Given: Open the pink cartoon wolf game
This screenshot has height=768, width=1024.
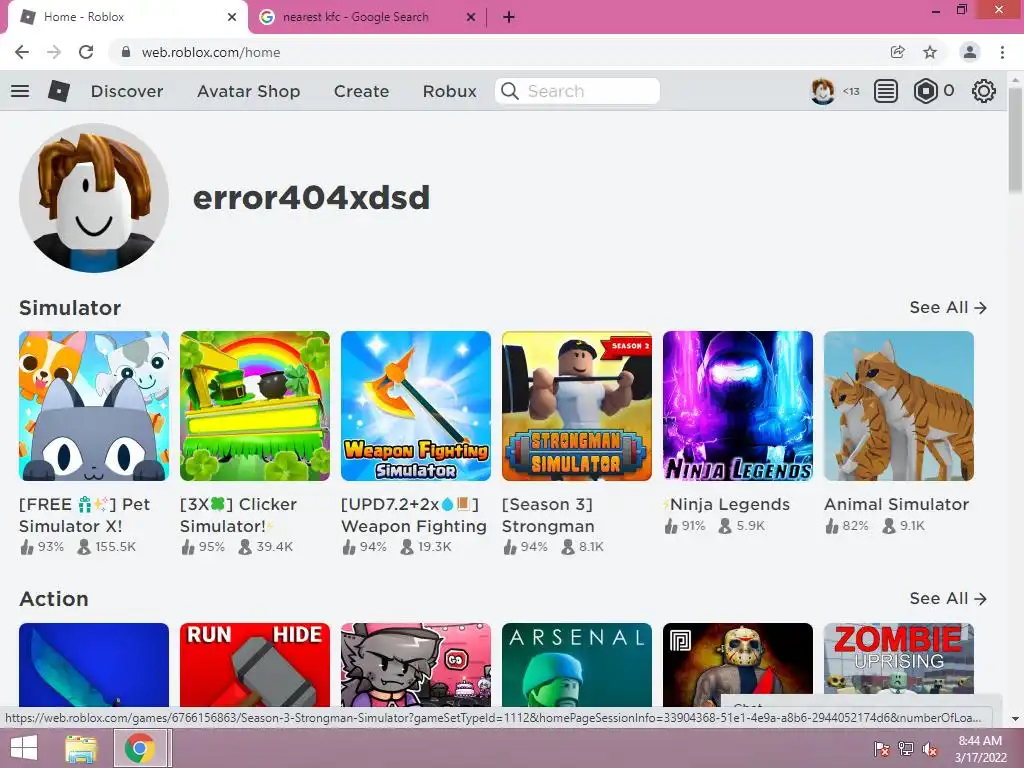Looking at the screenshot, I should (416, 665).
